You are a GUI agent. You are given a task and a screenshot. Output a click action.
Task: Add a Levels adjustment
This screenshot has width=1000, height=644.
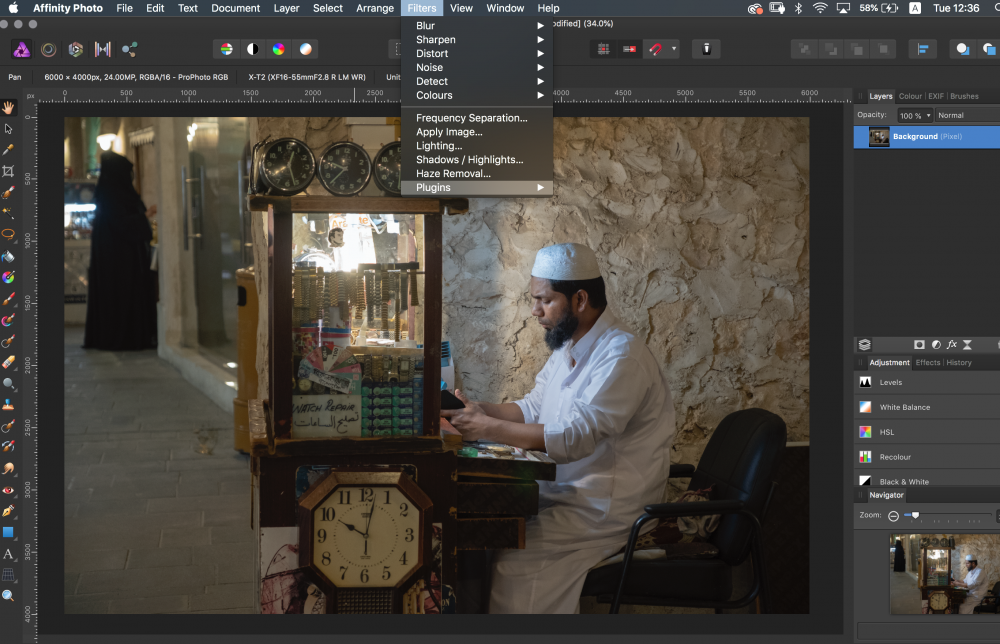pyautogui.click(x=890, y=382)
